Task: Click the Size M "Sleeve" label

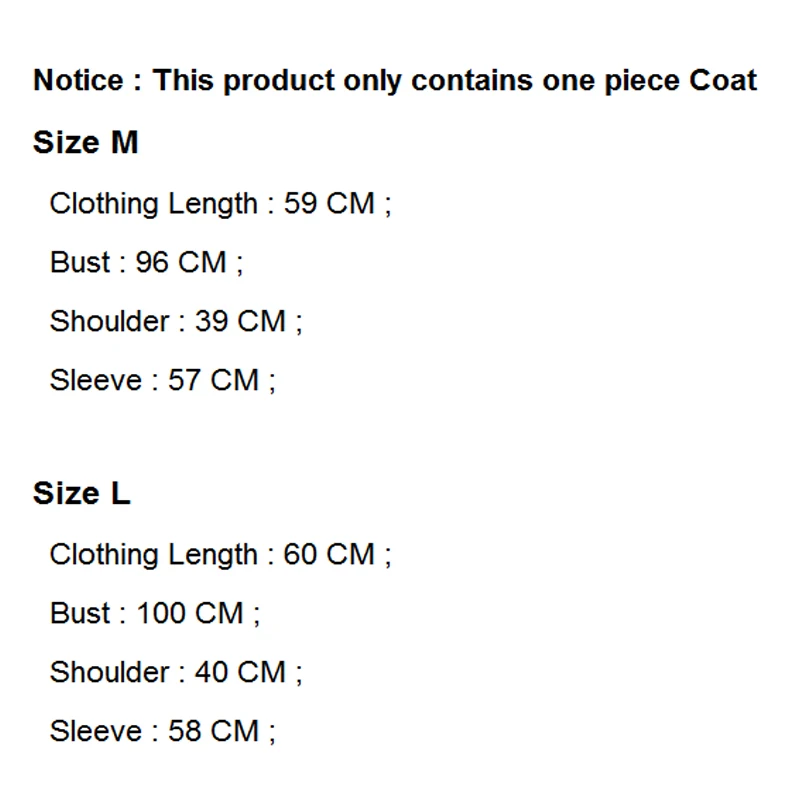Action: point(96,380)
